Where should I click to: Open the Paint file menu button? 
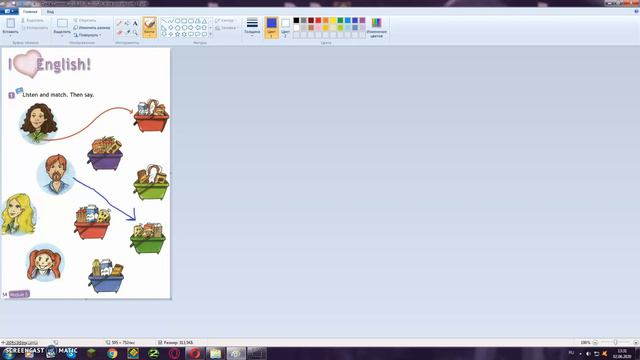pos(9,11)
